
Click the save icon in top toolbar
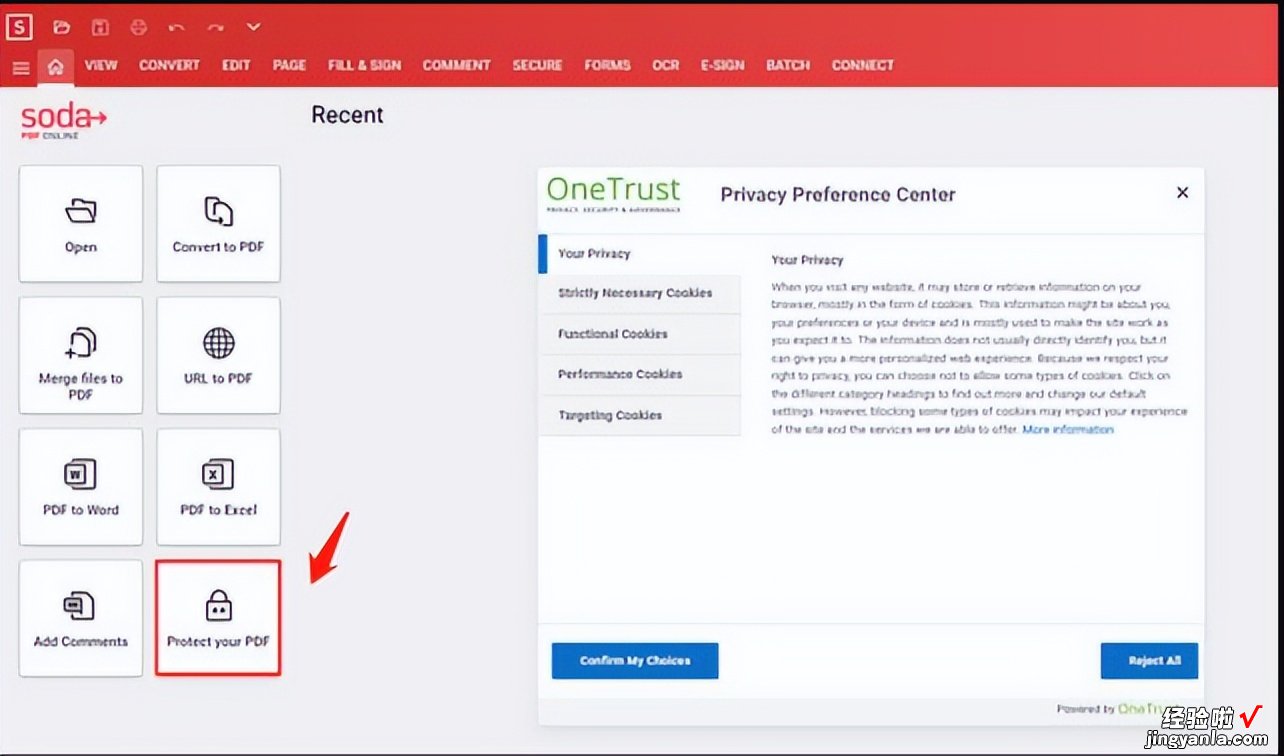point(100,27)
